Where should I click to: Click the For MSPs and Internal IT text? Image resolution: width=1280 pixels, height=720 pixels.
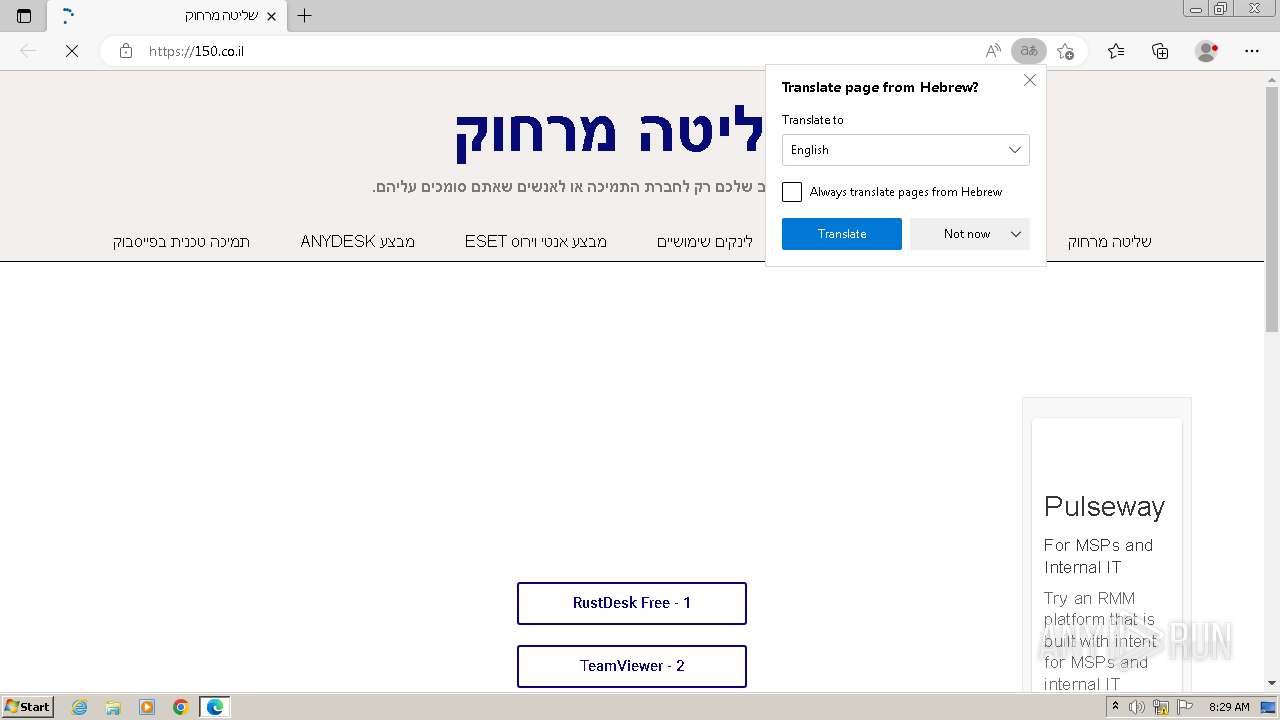[x=1098, y=556]
